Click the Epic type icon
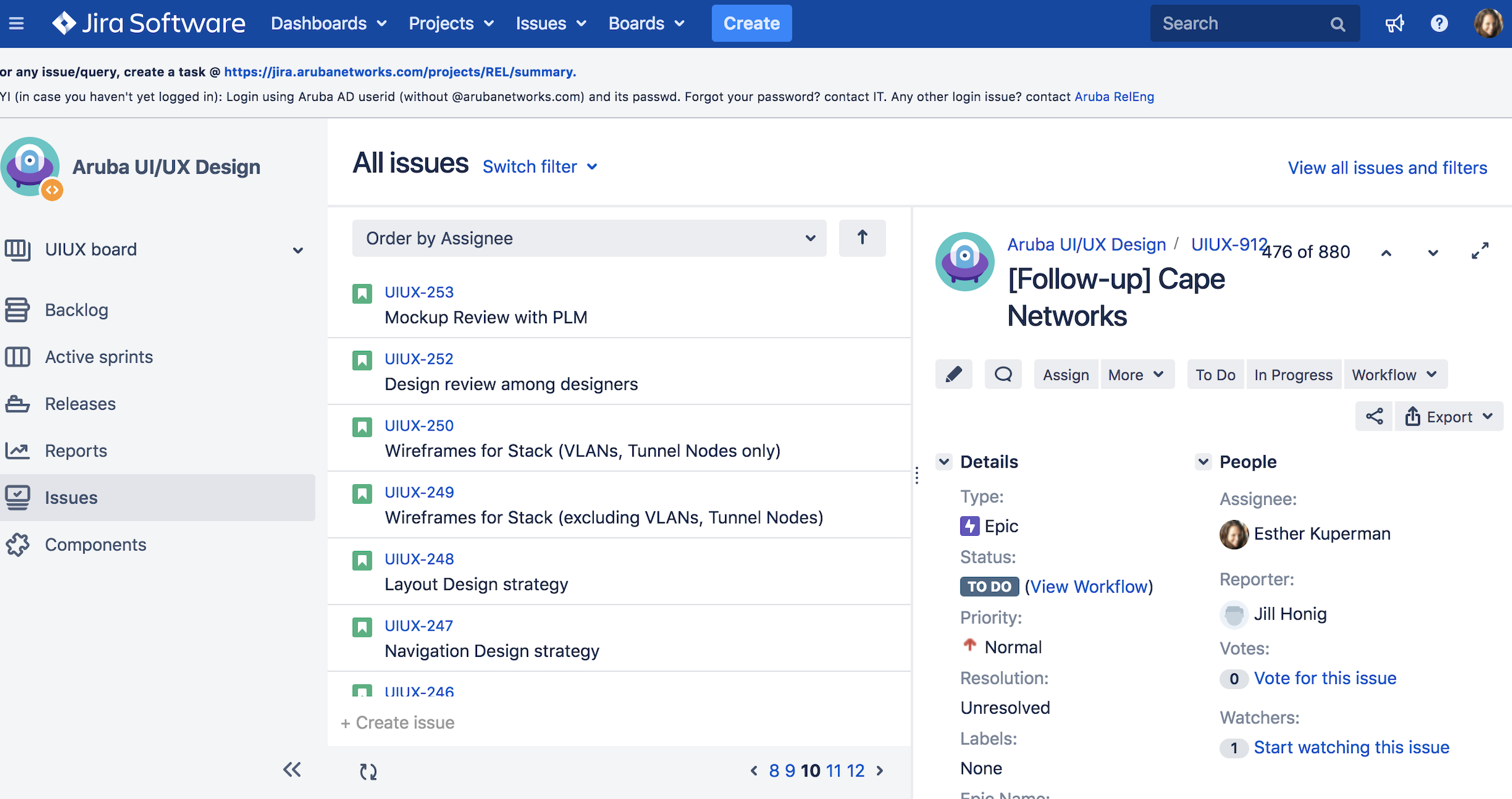Screen dimensions: 1512x799 pyautogui.click(x=970, y=526)
